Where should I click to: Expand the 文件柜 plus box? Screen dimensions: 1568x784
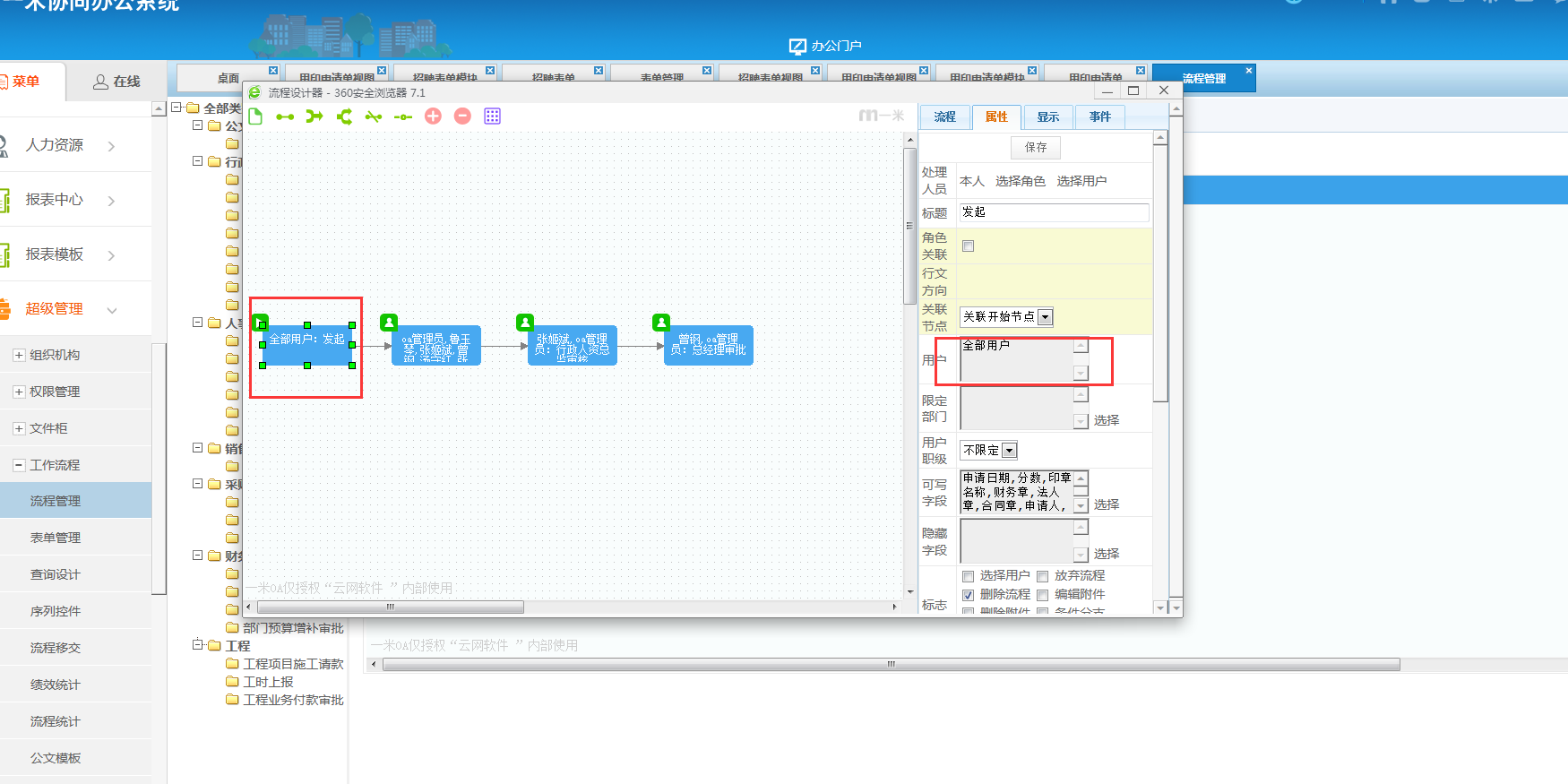pyautogui.click(x=19, y=428)
